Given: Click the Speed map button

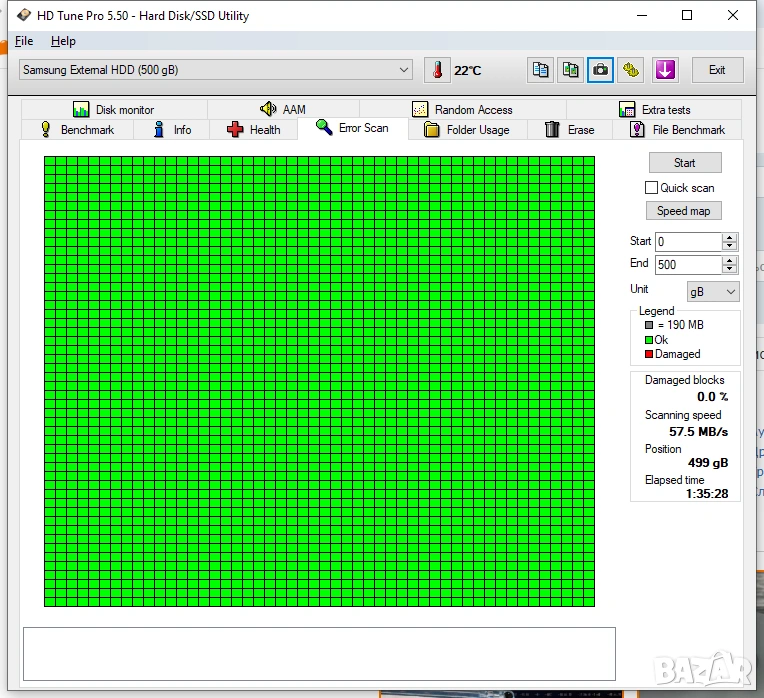Looking at the screenshot, I should 684,211.
